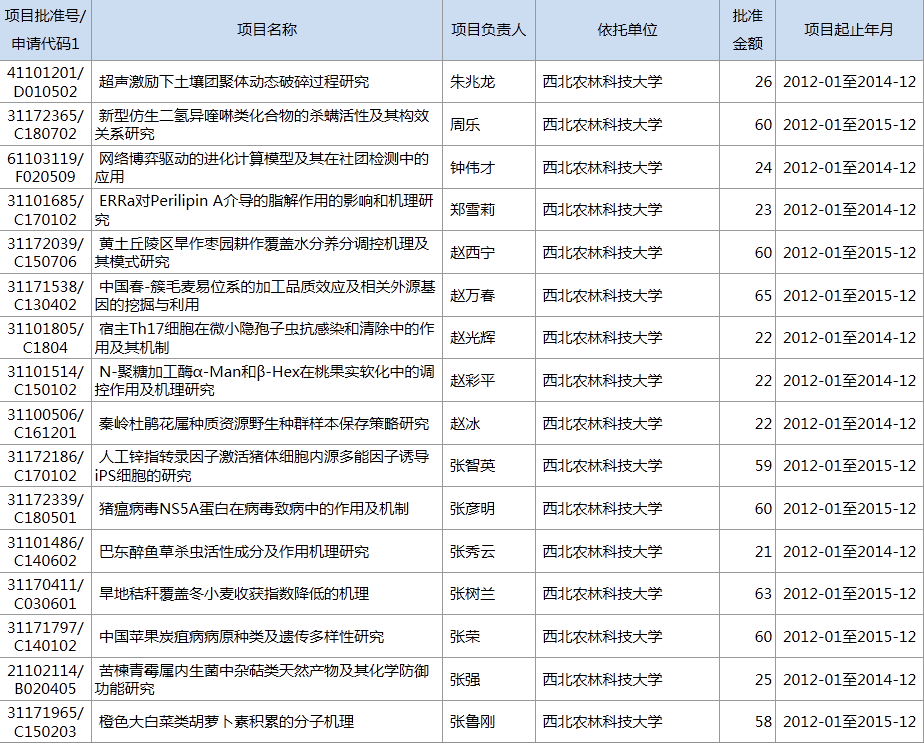The height and width of the screenshot is (744, 924).
Task: Select project number 31172339/C180501
Action: pyautogui.click(x=45, y=509)
